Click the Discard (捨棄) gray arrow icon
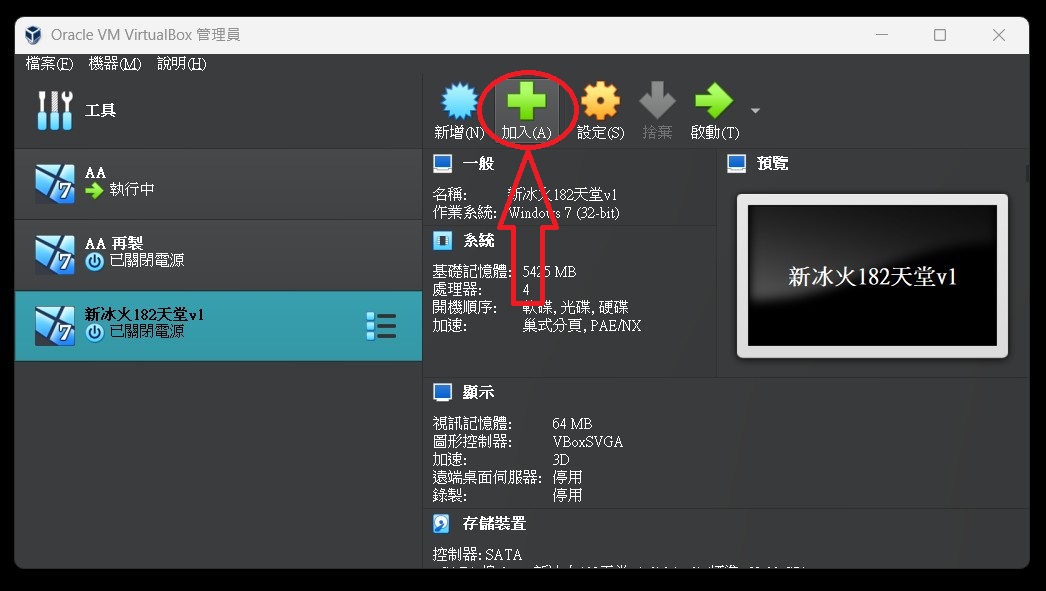The height and width of the screenshot is (591, 1046). click(657, 103)
